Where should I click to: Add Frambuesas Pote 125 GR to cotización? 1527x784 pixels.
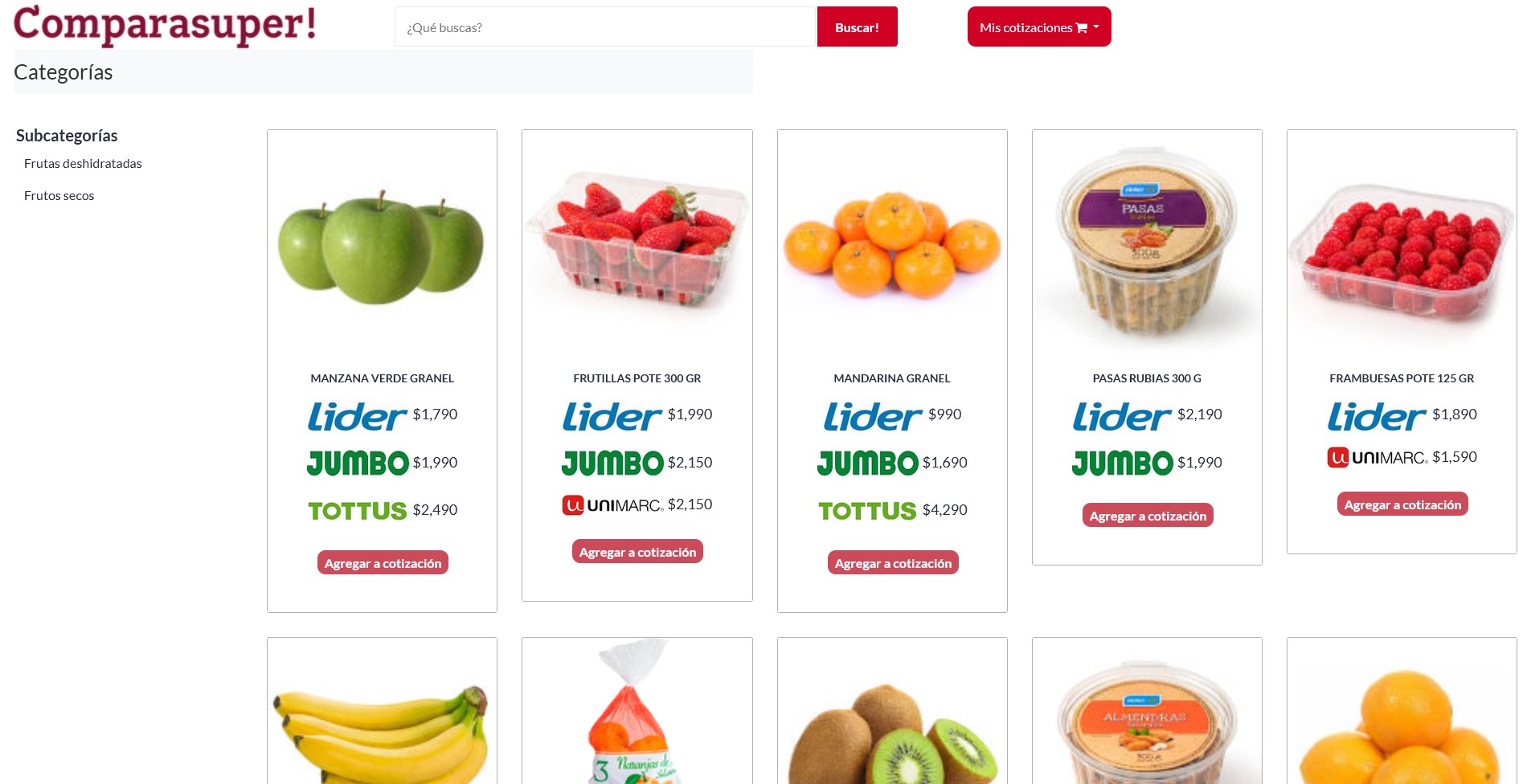[1402, 504]
